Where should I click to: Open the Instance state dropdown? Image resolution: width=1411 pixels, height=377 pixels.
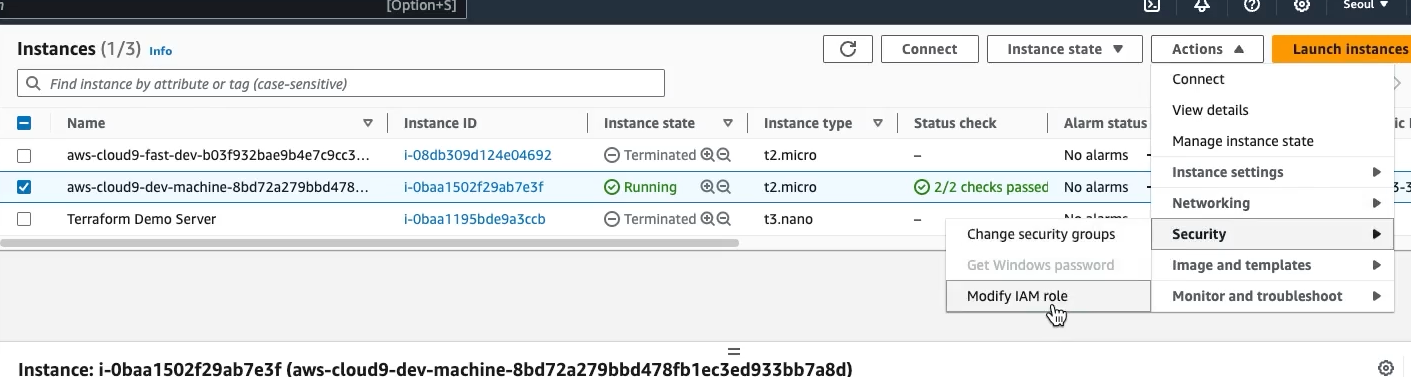point(1065,49)
